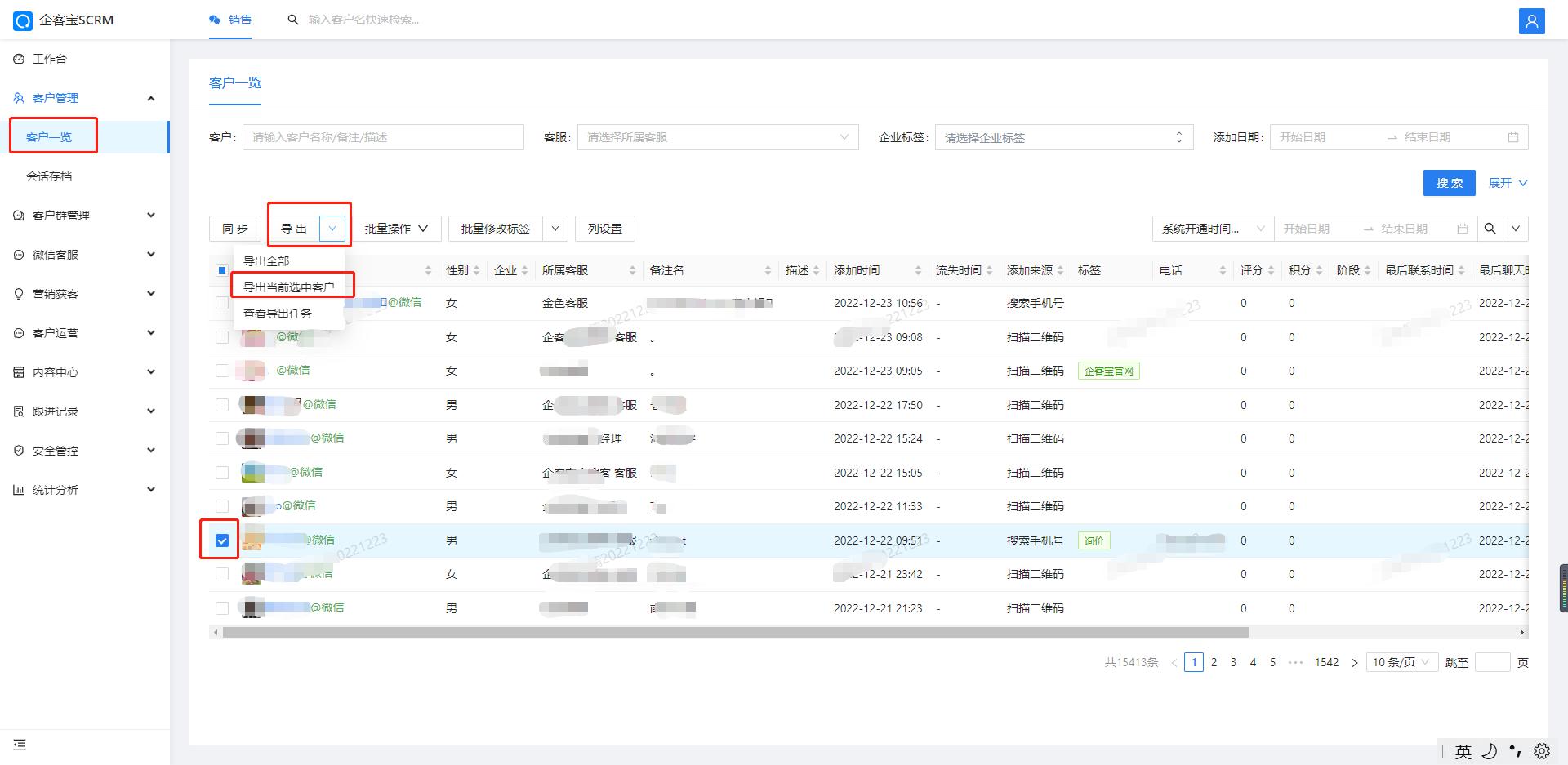Click next page arrow in pagination
This screenshot has height=765, width=1568.
pos(1355,662)
